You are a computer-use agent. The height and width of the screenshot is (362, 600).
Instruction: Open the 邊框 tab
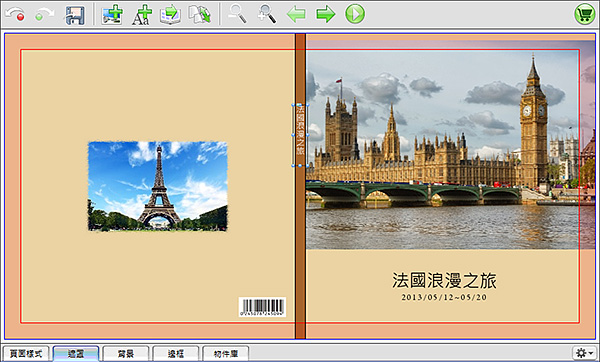click(x=176, y=354)
